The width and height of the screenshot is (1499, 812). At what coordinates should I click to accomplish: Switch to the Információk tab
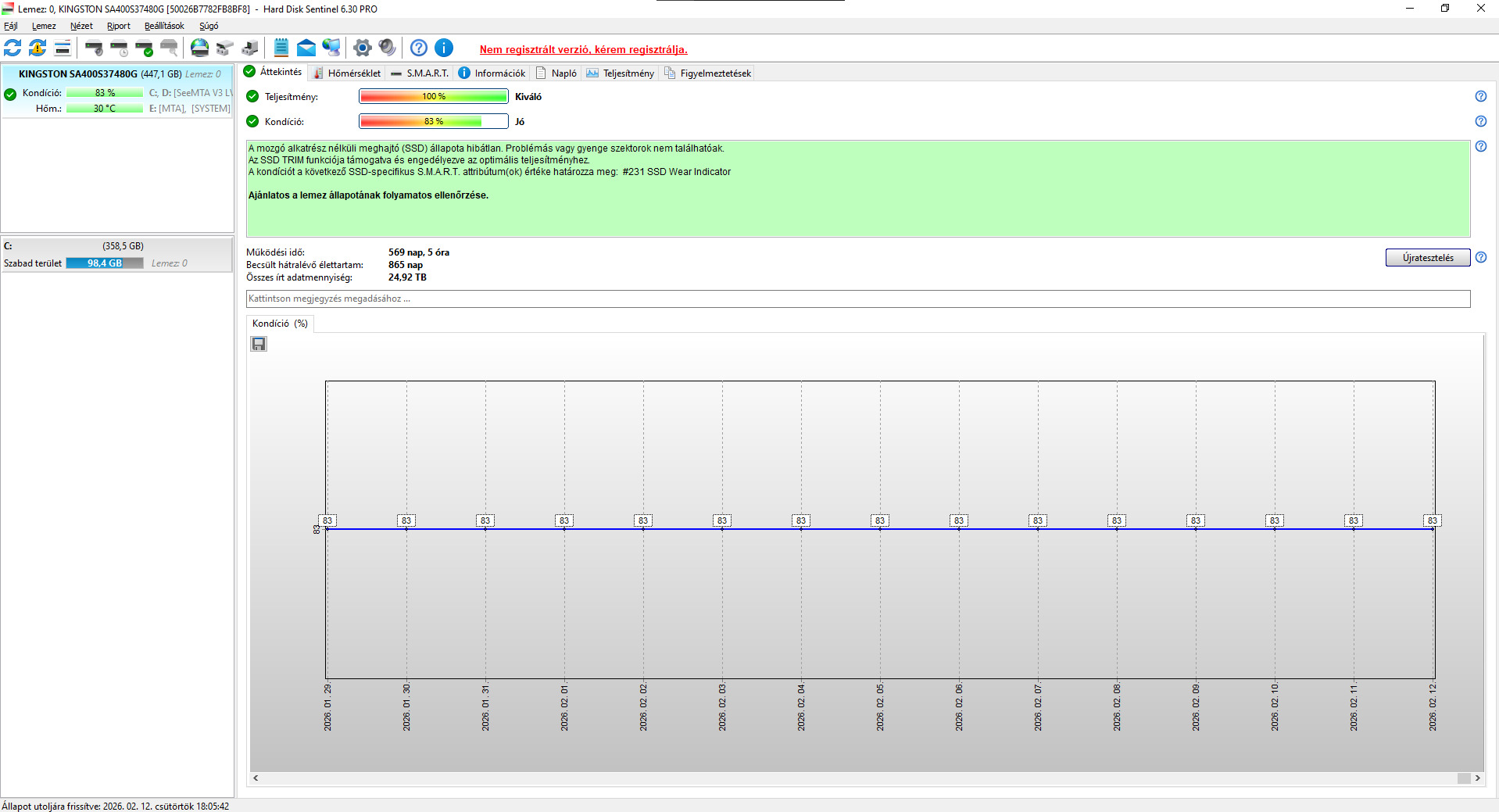point(492,73)
